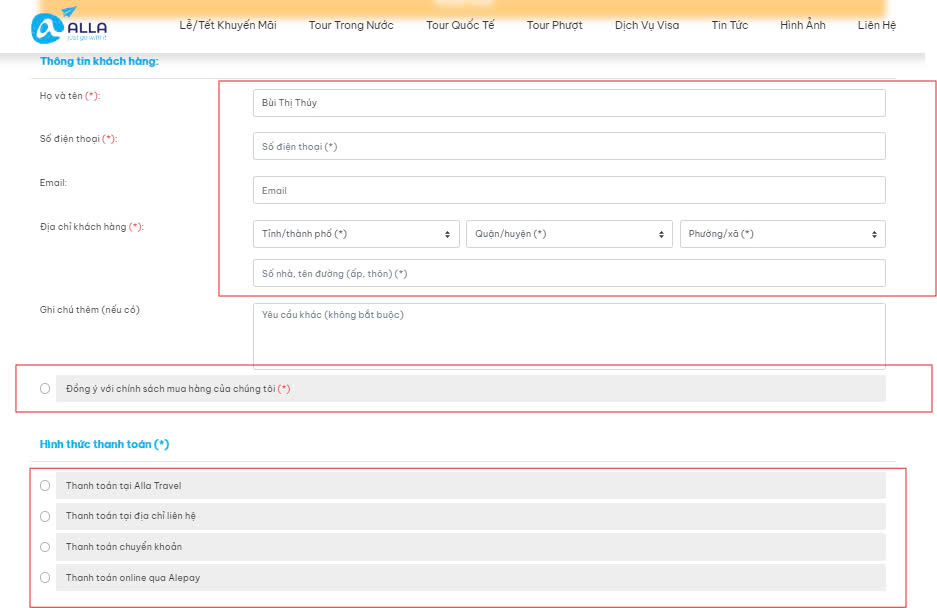Select Thanh toán tại Alla Travel option

45,485
